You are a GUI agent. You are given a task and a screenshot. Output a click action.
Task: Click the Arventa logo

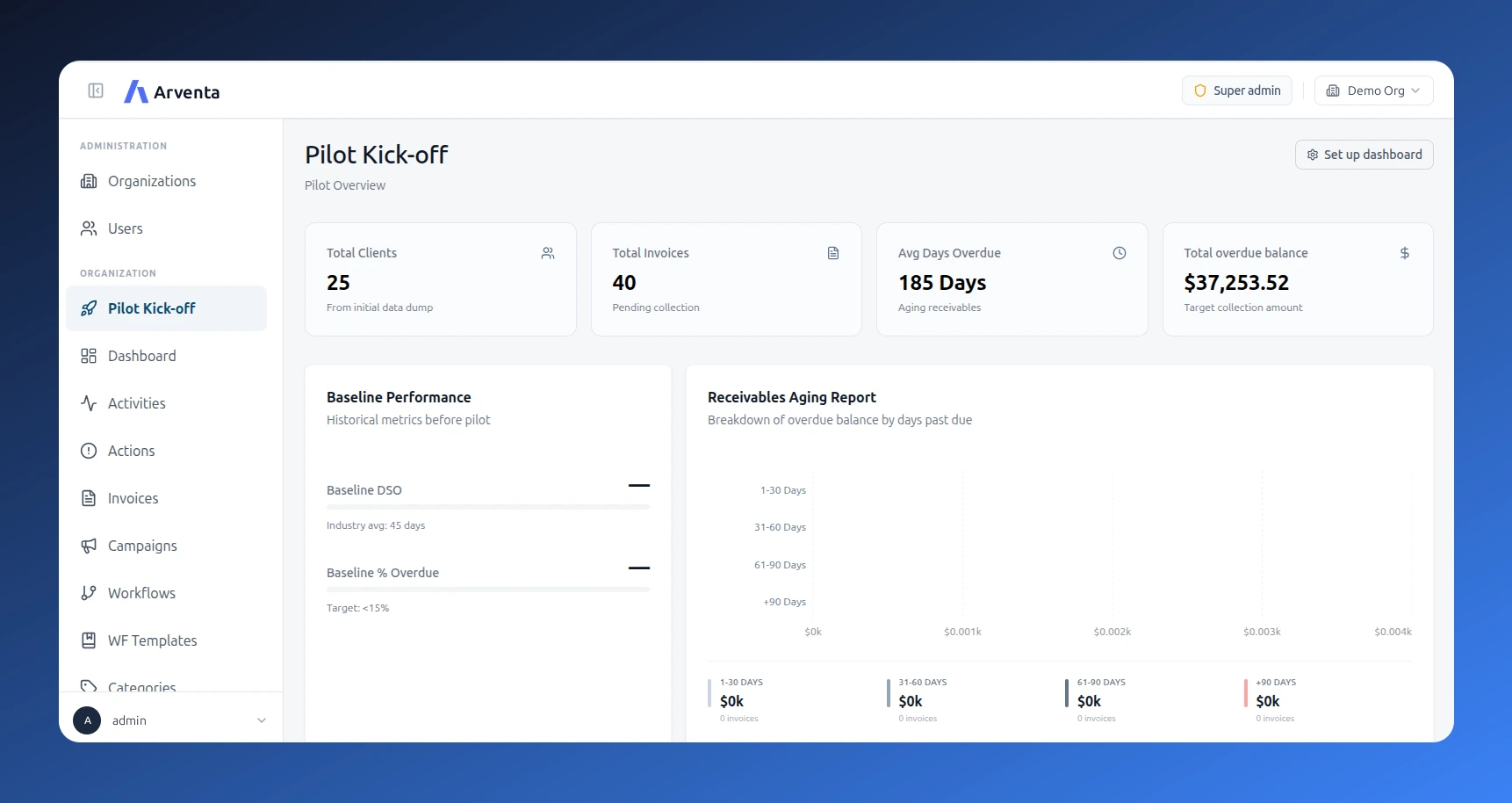tap(172, 91)
